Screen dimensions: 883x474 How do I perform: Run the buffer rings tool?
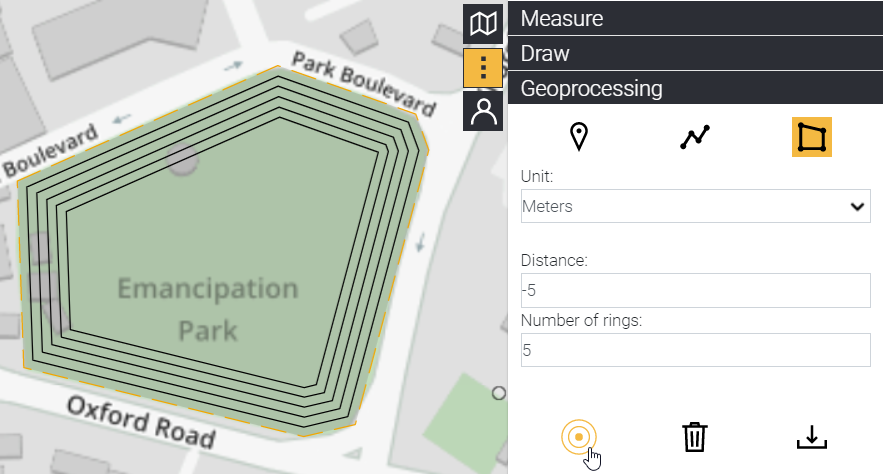[579, 437]
